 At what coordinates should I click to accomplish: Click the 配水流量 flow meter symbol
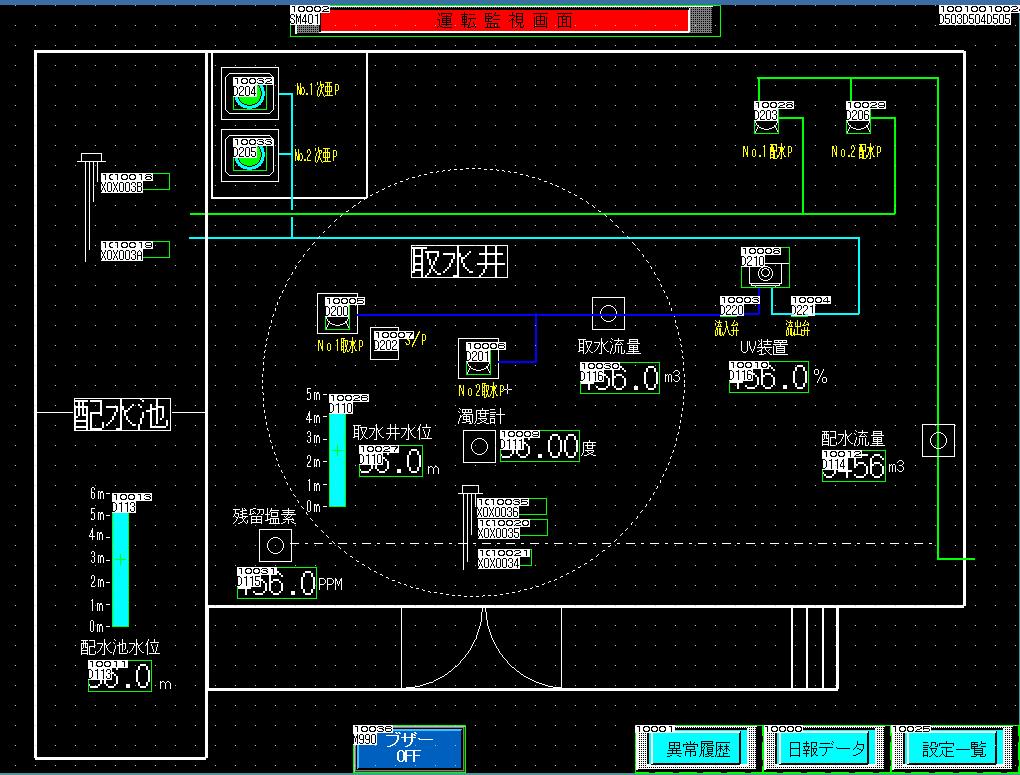938,440
